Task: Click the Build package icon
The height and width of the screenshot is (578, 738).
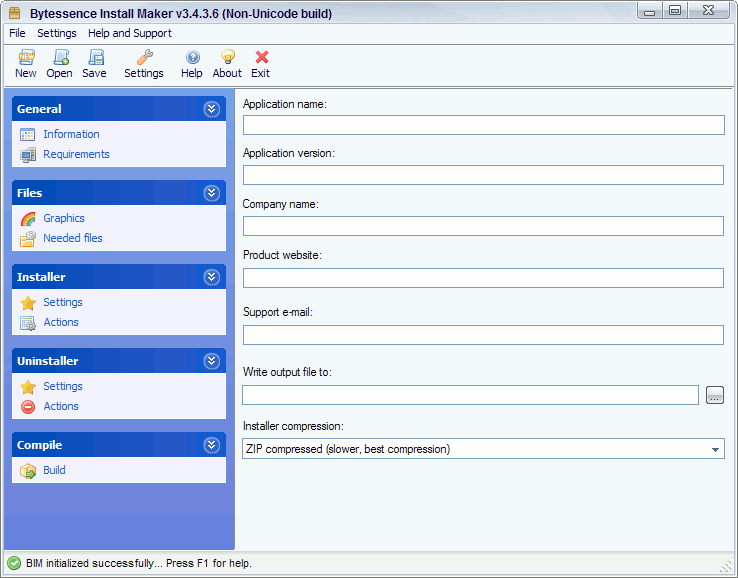Action: point(28,471)
